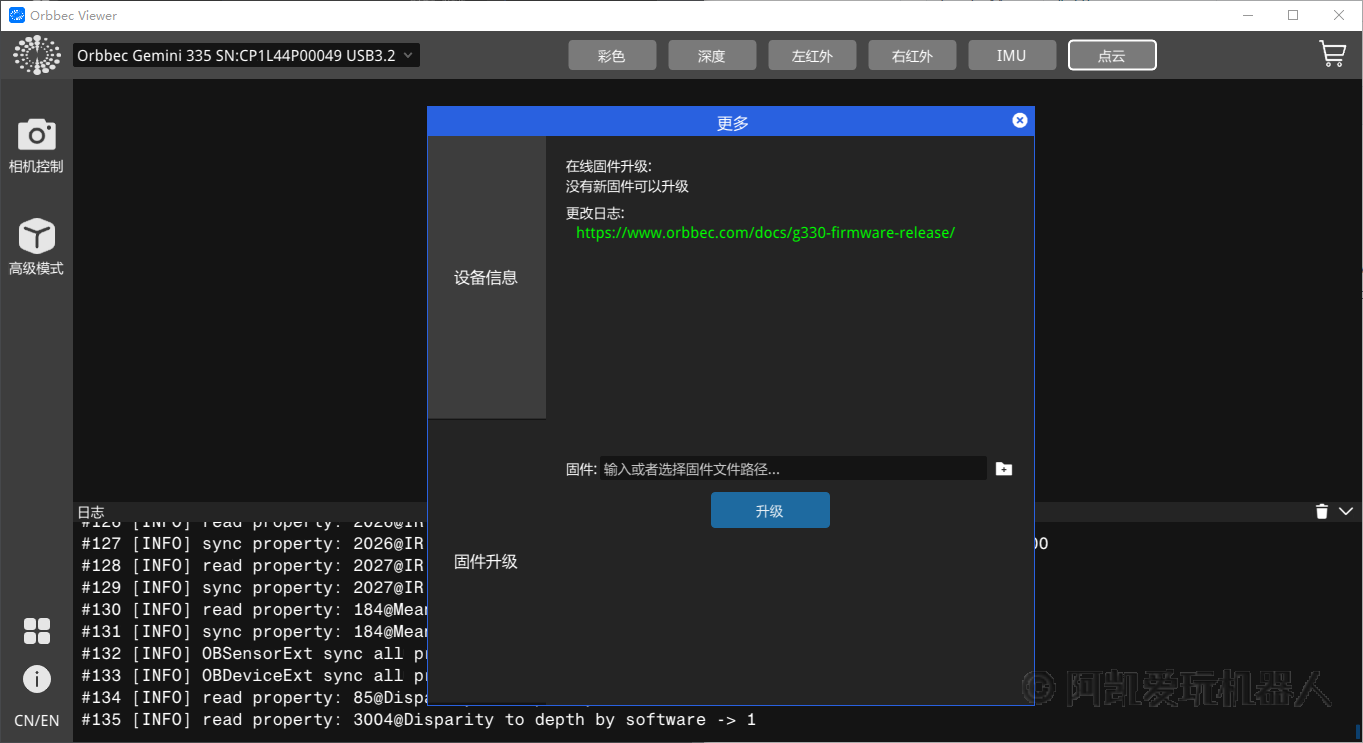Open the g330-firmware-release changelog link
The width and height of the screenshot is (1363, 743).
766,233
